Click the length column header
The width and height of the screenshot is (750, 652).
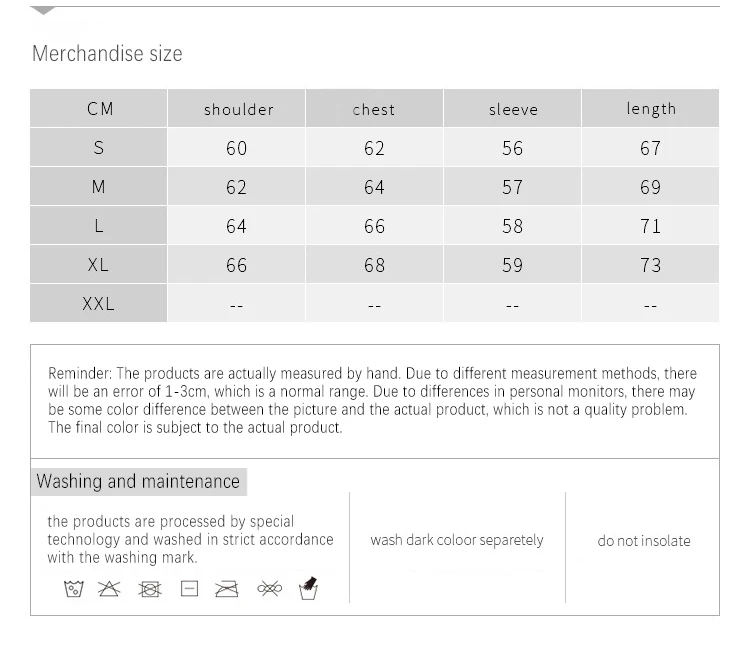(651, 108)
